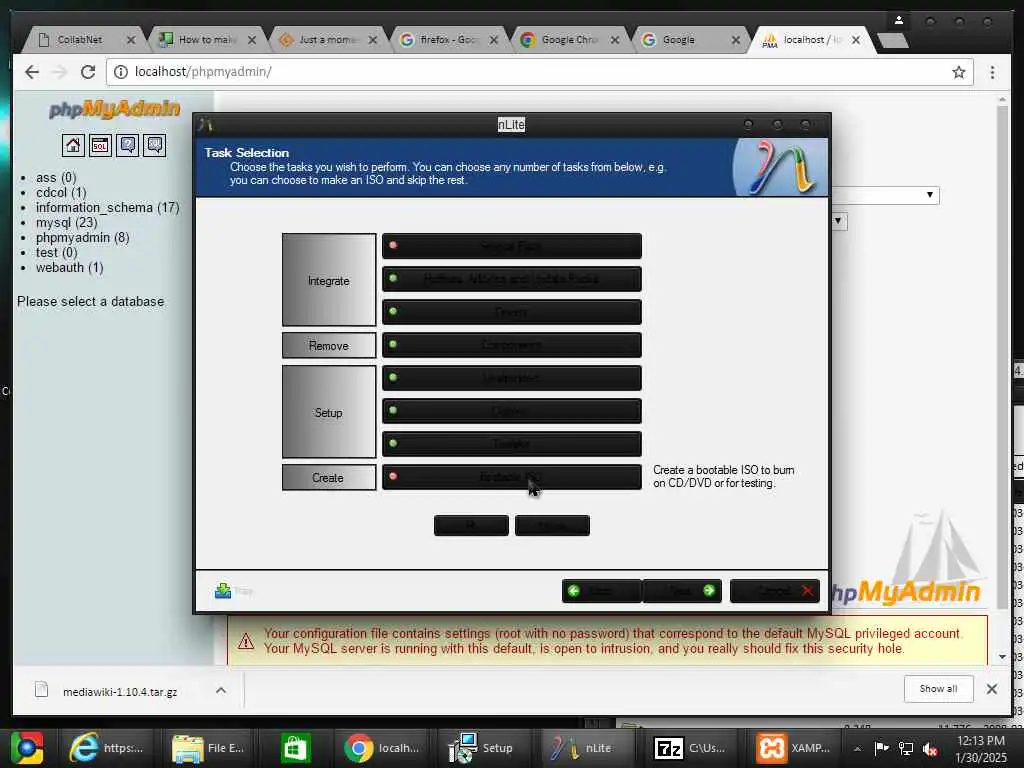The height and width of the screenshot is (768, 1024).
Task: Open the Store icon in taskbar
Action: [295, 748]
